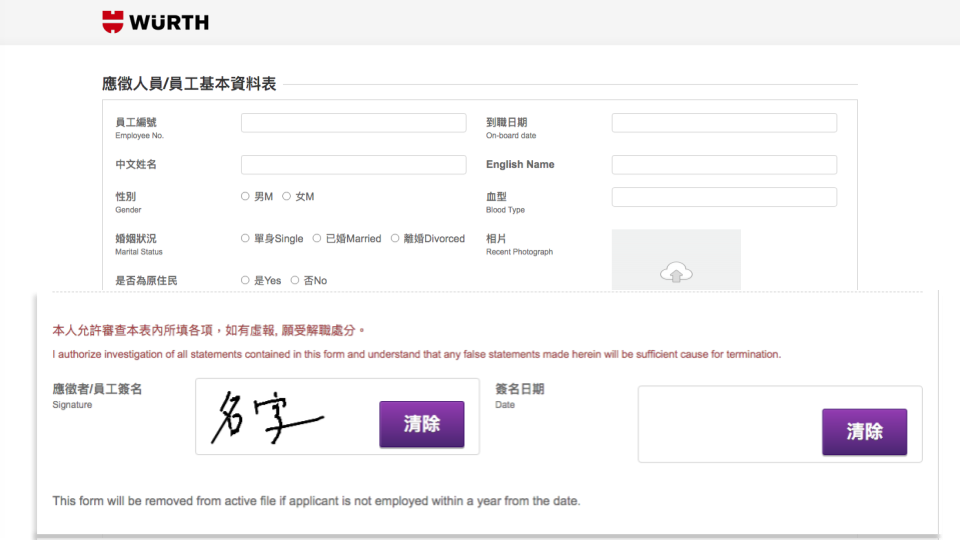Viewport: 960px width, 540px height.
Task: Click the Würth logo in header
Action: (x=155, y=21)
